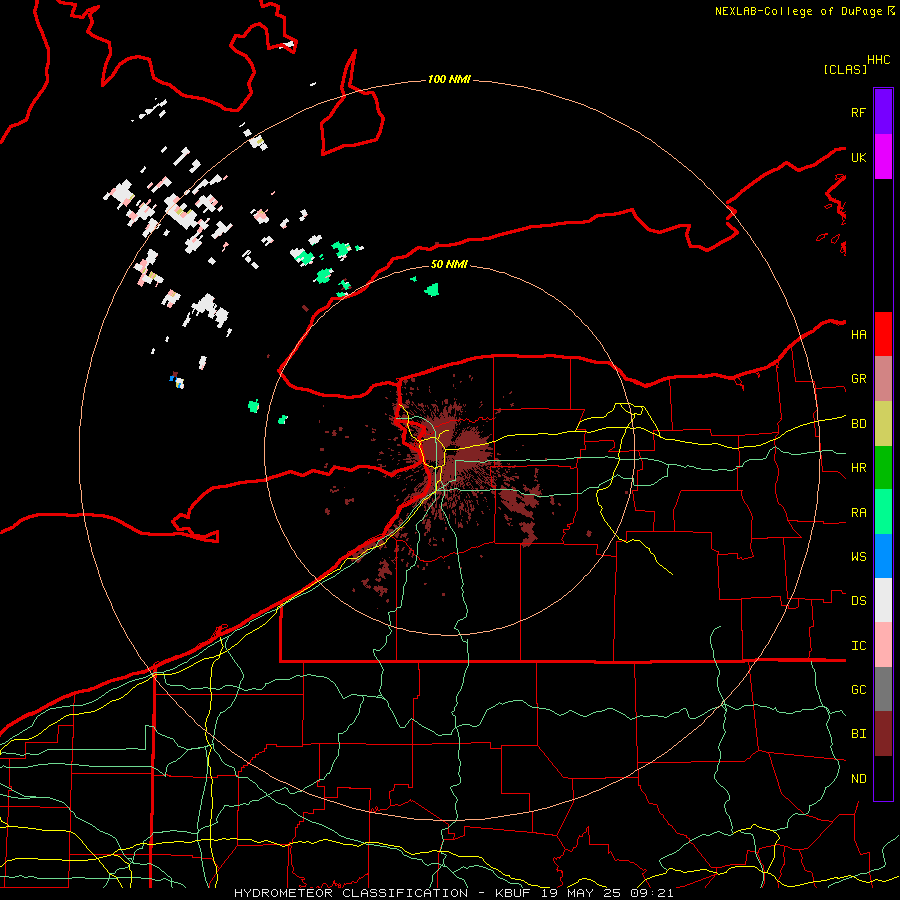Click the RA light green legend swatch

(x=883, y=512)
